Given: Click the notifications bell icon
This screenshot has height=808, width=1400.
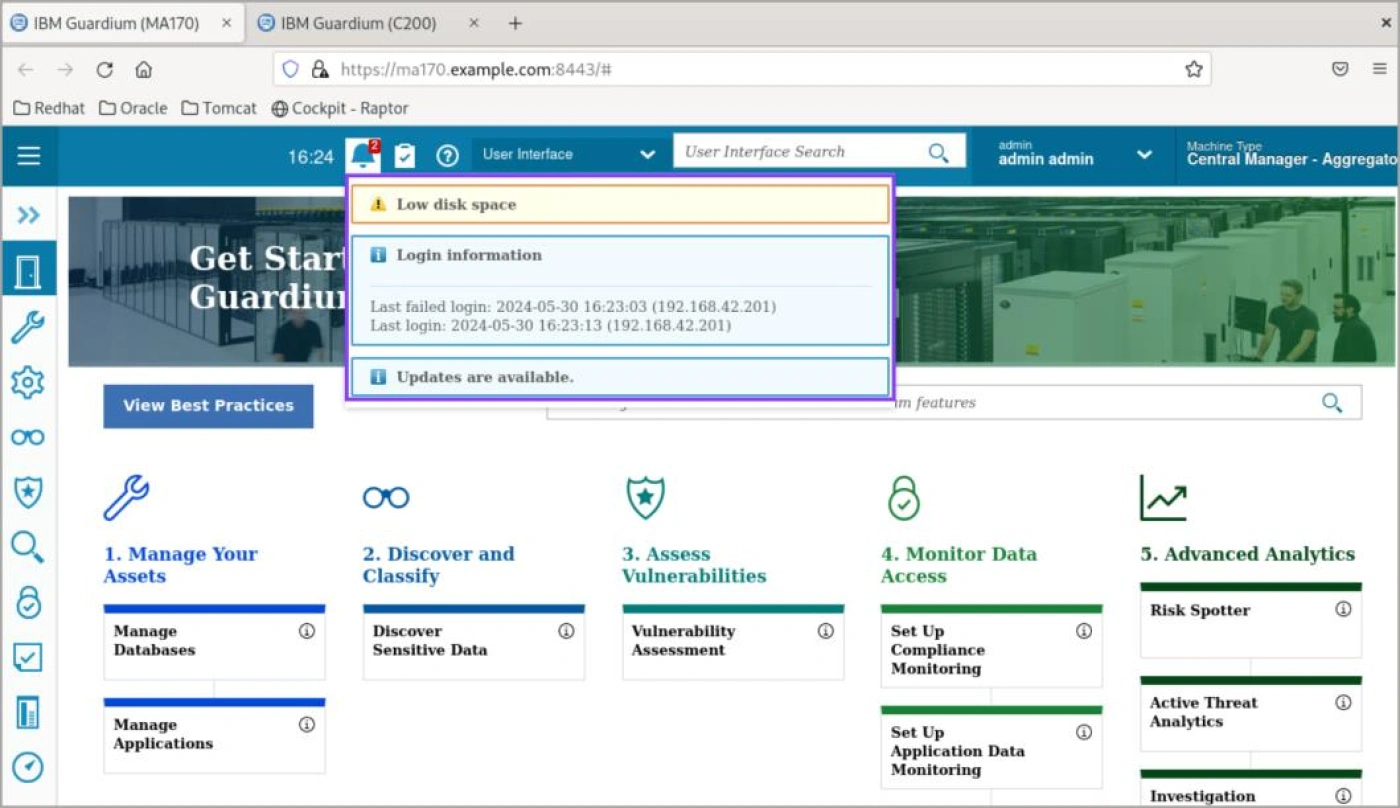Looking at the screenshot, I should click(363, 155).
